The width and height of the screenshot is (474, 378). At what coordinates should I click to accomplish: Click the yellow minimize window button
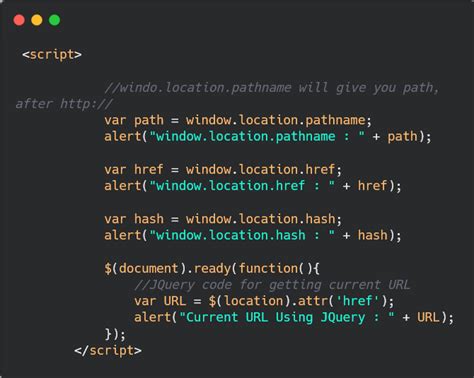point(37,20)
